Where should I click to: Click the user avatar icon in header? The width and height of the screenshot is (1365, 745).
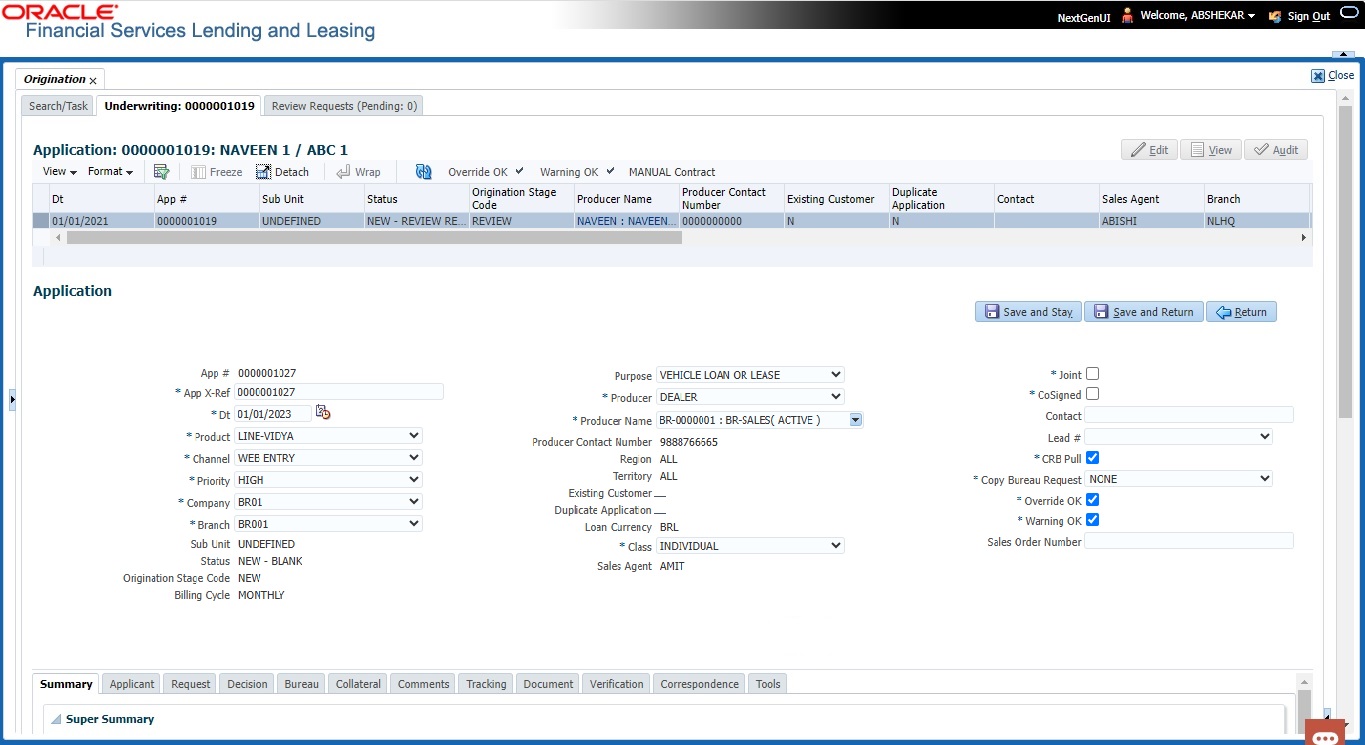[x=1127, y=16]
